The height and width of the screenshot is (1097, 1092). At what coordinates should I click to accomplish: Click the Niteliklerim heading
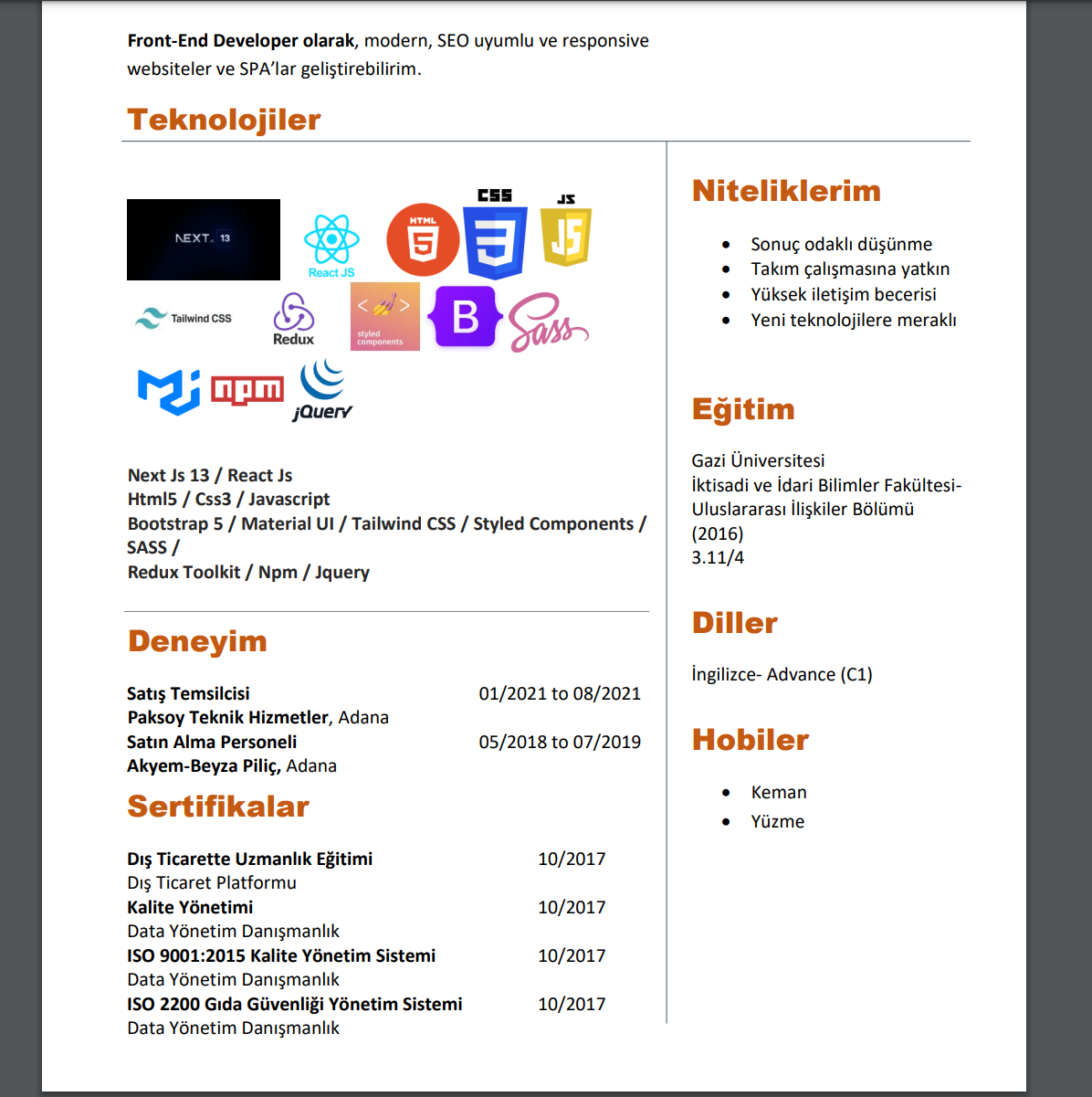[x=786, y=191]
